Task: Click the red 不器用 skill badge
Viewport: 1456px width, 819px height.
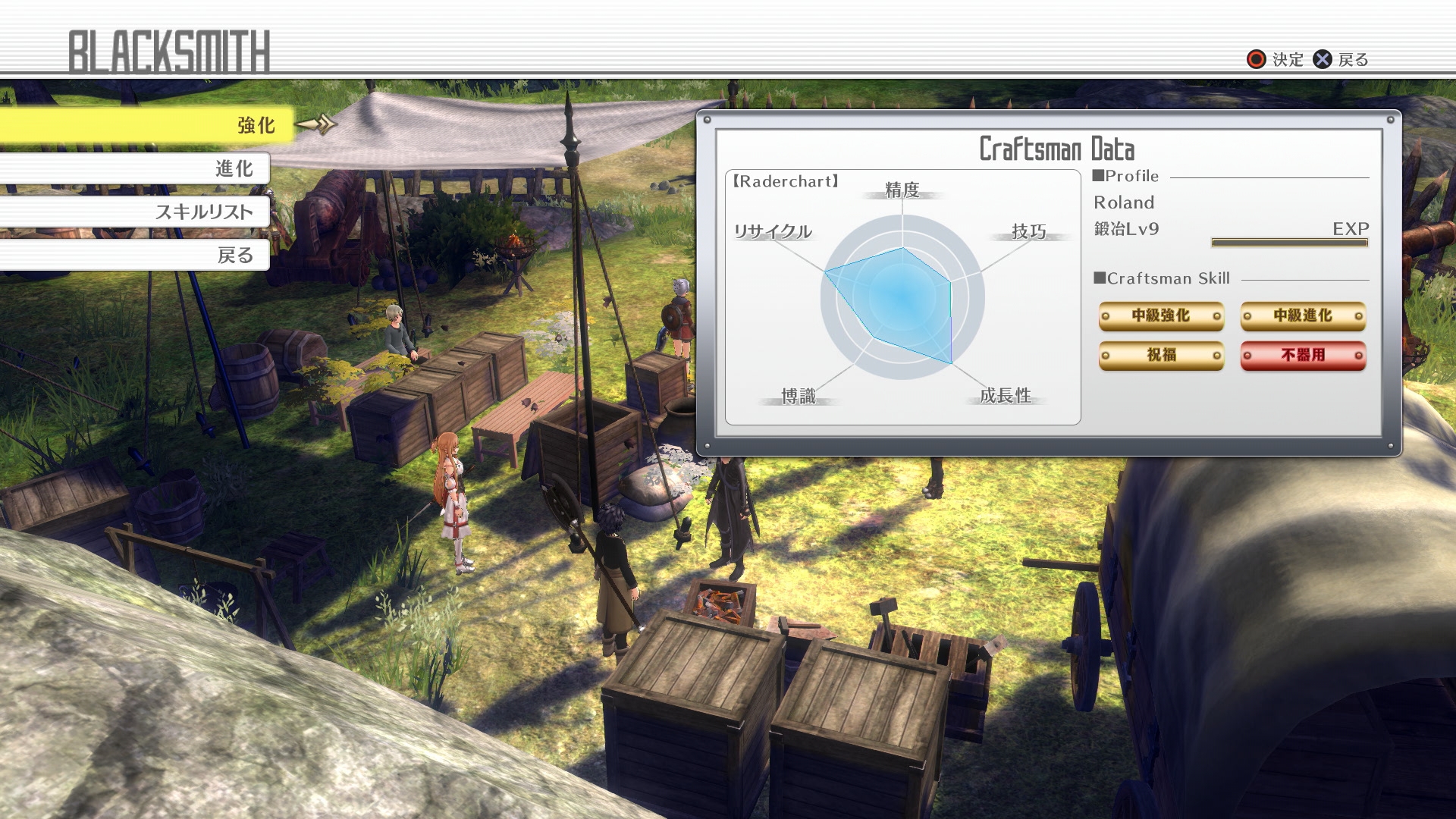Action: [1303, 355]
